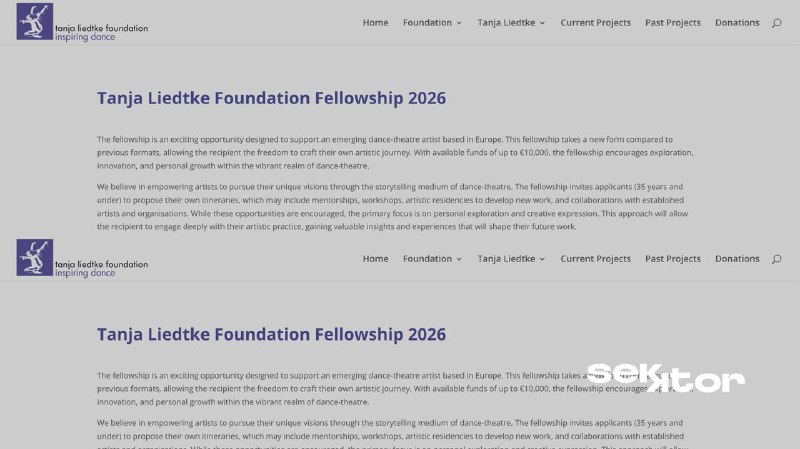Open Current Projects in the top navigation bar
Viewport: 800px width, 449px height.
point(595,22)
